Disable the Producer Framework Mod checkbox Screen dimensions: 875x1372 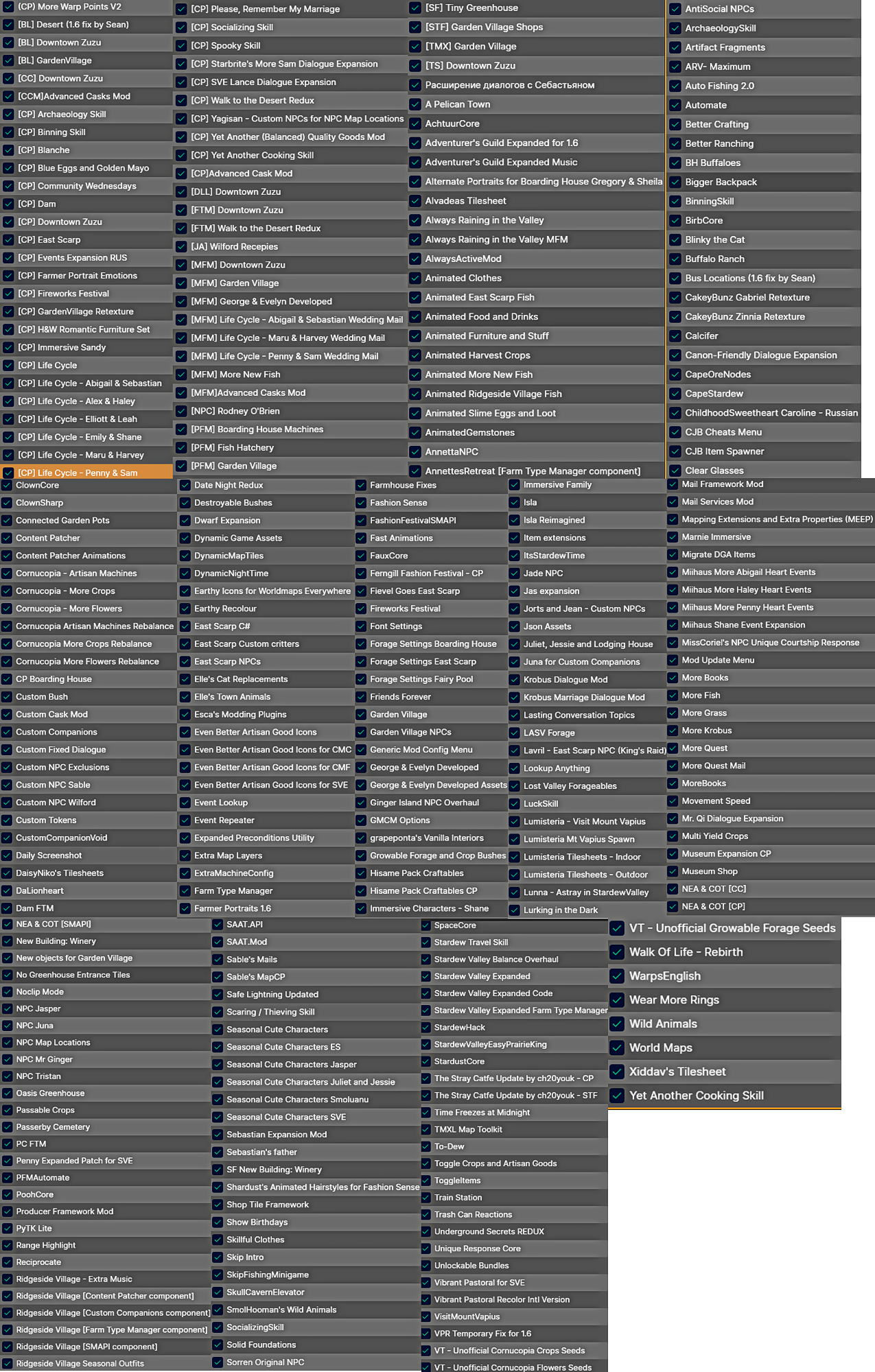[x=7, y=1211]
